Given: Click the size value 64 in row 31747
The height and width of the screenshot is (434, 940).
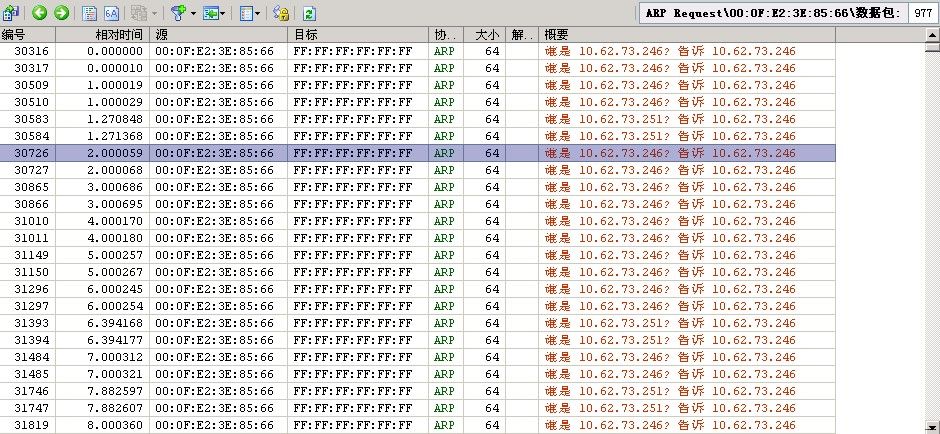Looking at the screenshot, I should (x=492, y=408).
